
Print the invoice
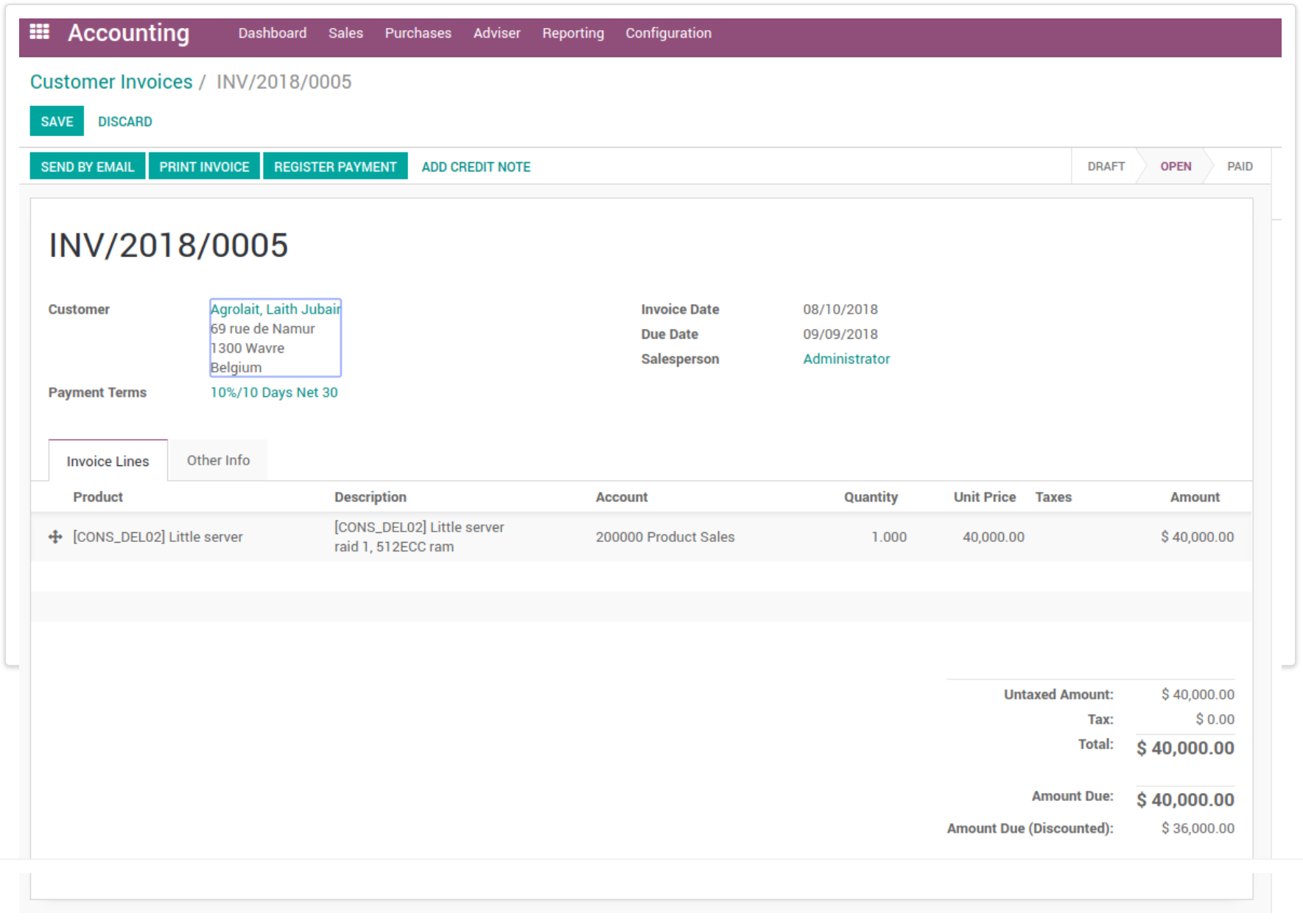204,166
